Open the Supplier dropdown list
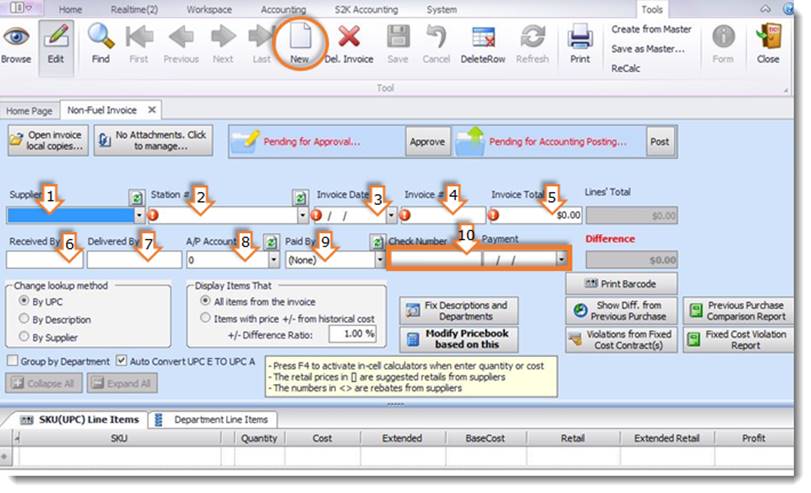This screenshot has width=811, height=493. point(138,215)
